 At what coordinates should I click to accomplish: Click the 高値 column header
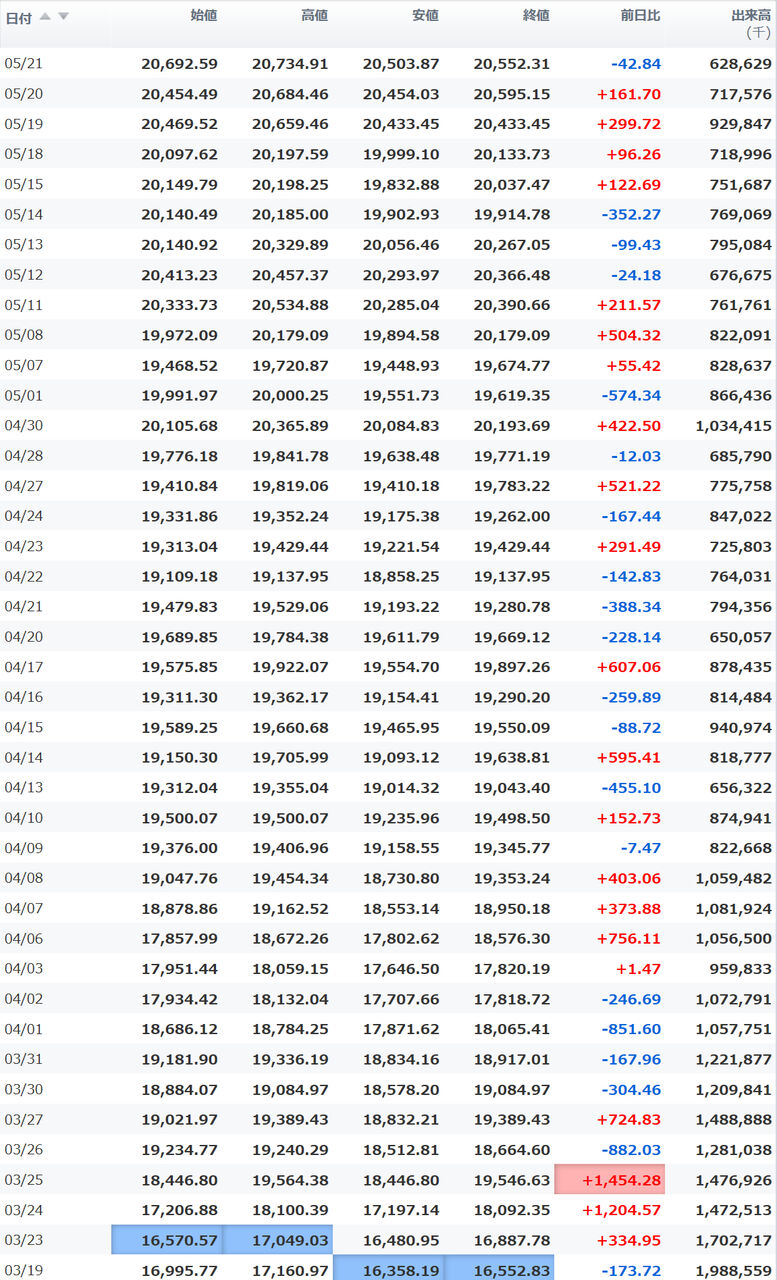[314, 15]
